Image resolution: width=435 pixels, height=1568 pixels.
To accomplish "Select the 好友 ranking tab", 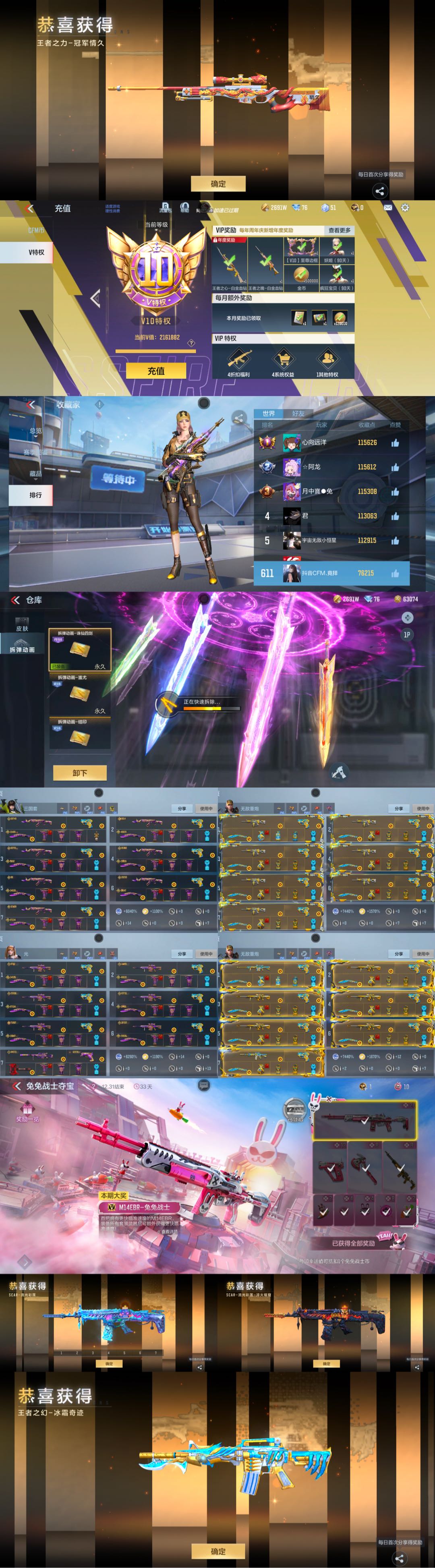I will click(x=298, y=413).
